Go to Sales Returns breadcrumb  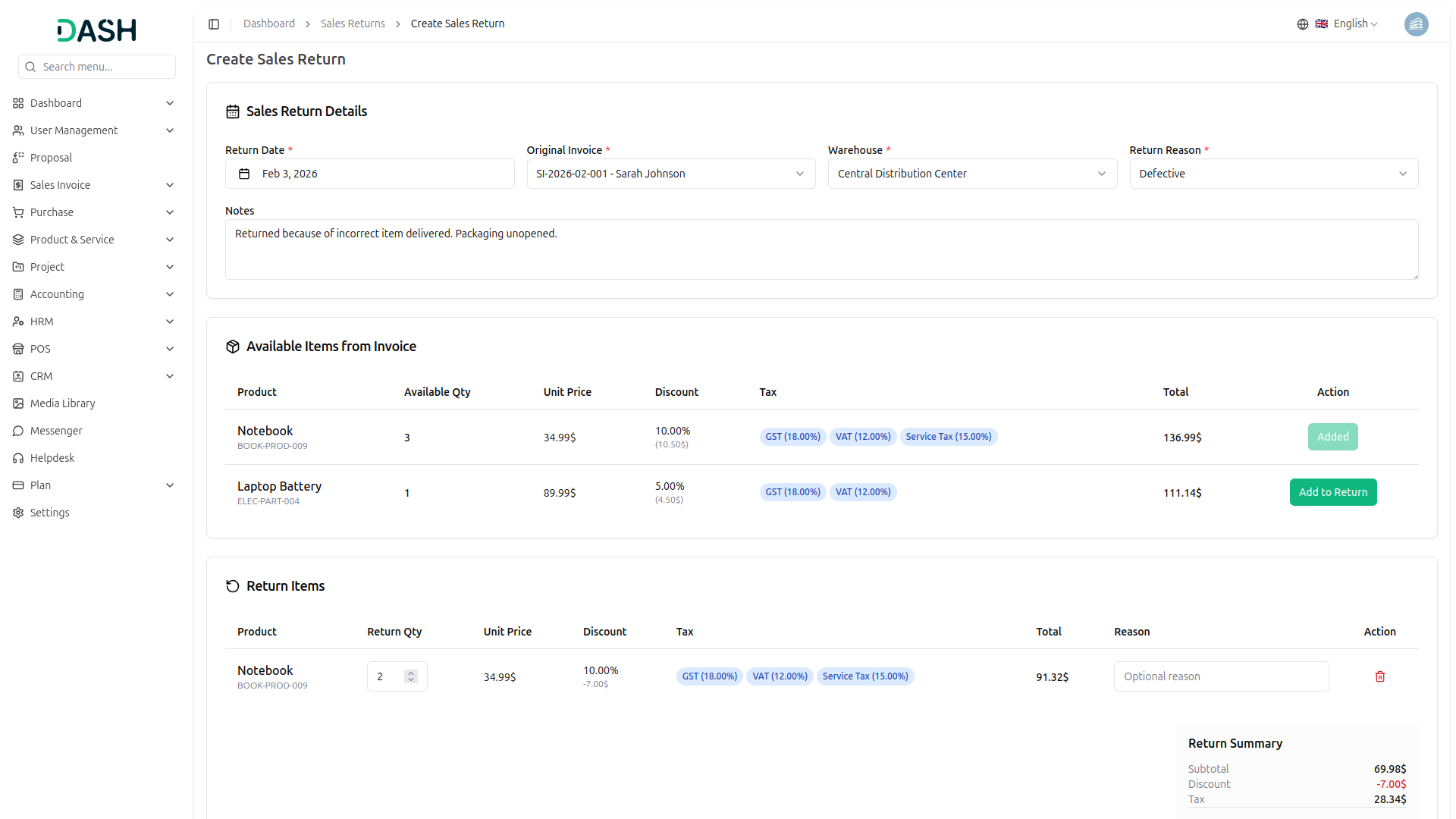(x=353, y=24)
